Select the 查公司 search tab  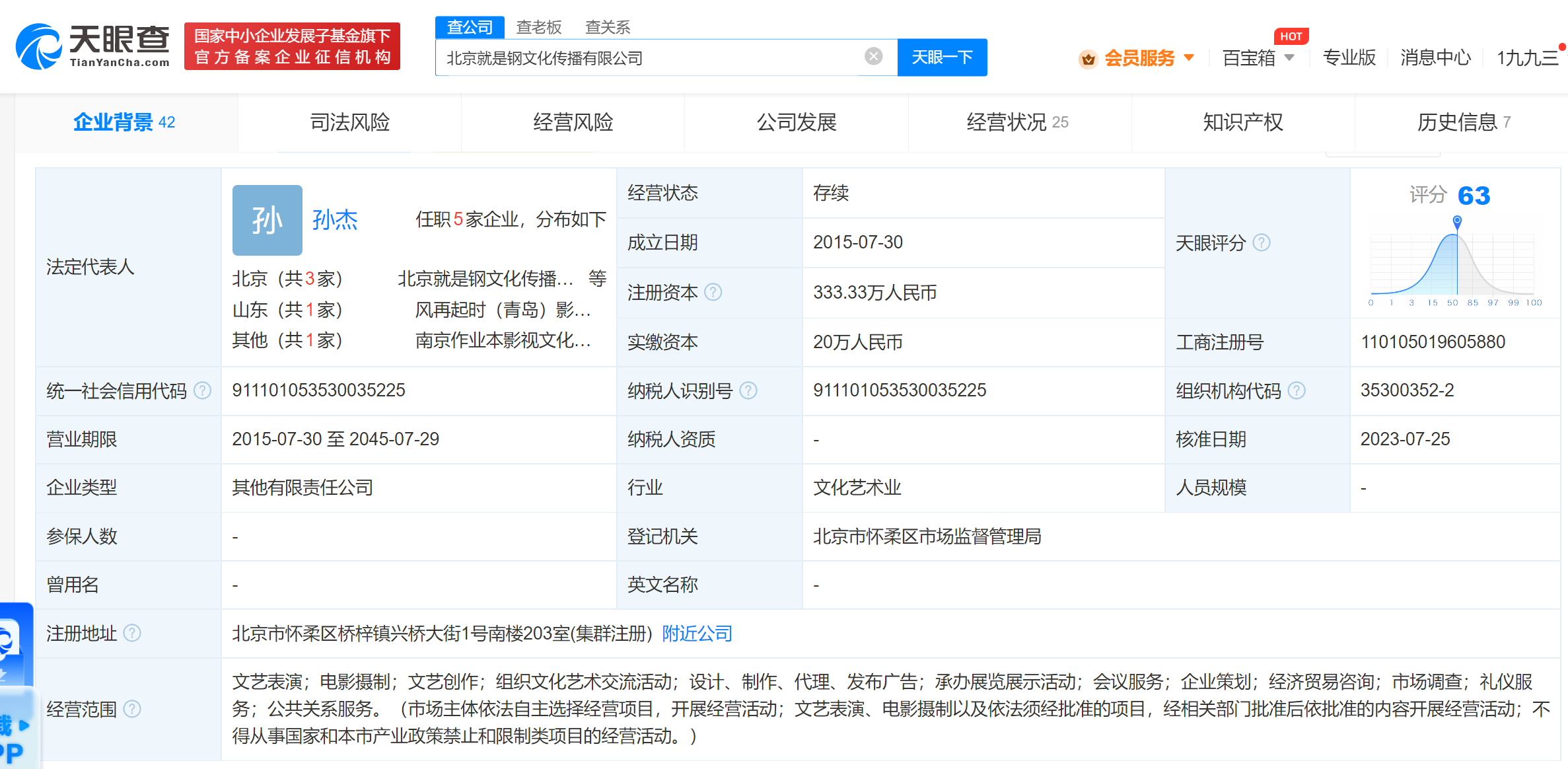(470, 27)
